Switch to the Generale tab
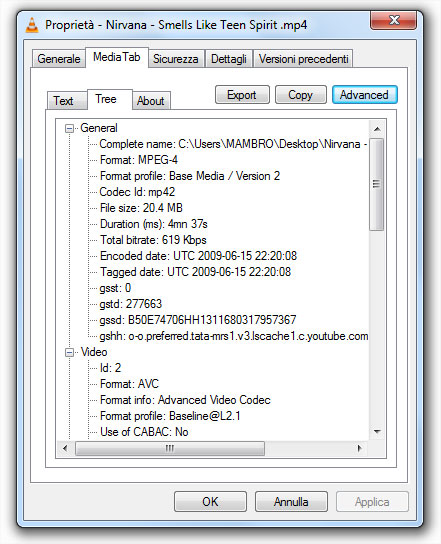 tap(59, 59)
